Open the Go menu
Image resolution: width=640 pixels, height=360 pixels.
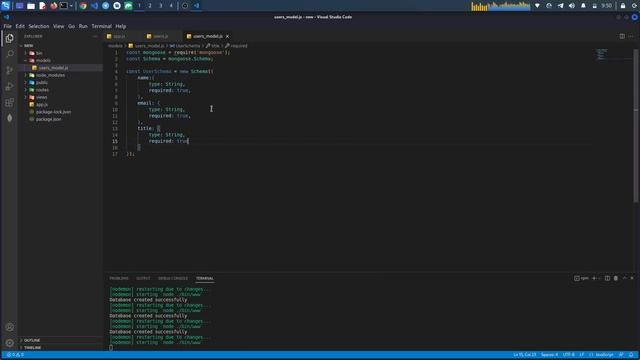71,26
